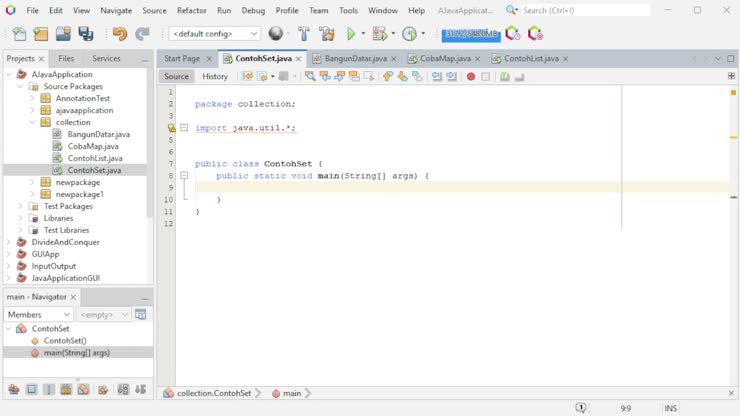Select BangunDatar.java in the project tree
Image resolution: width=740 pixels, height=416 pixels.
98,134
